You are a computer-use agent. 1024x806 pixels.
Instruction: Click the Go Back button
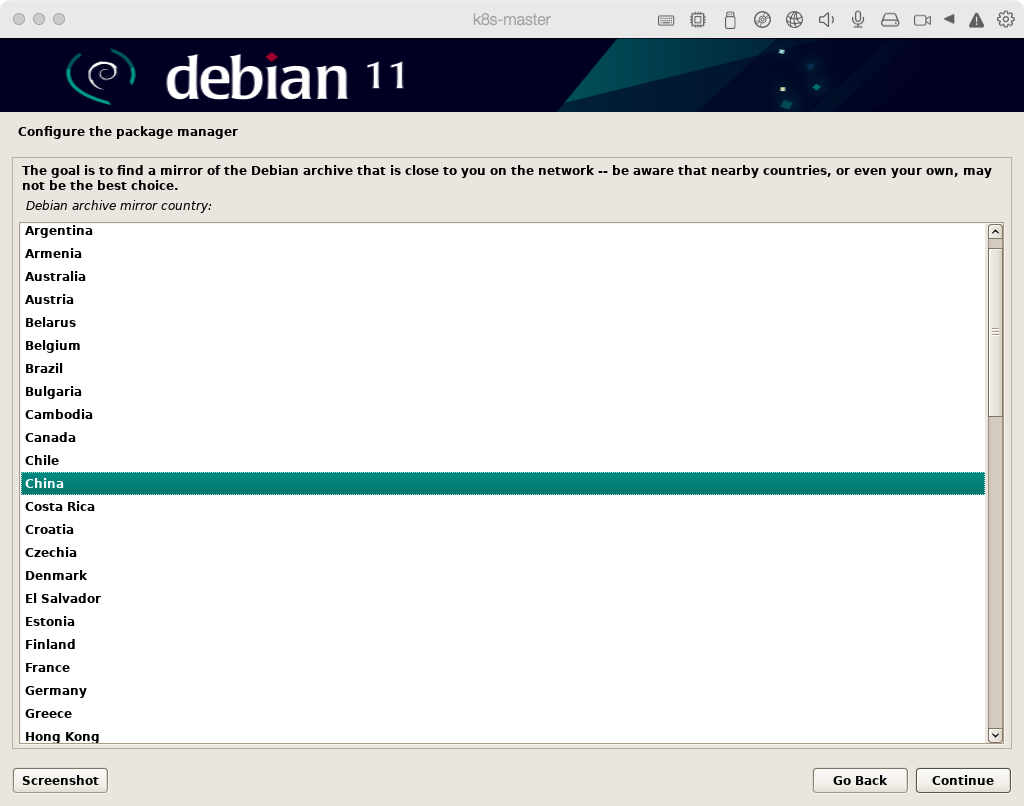click(860, 781)
